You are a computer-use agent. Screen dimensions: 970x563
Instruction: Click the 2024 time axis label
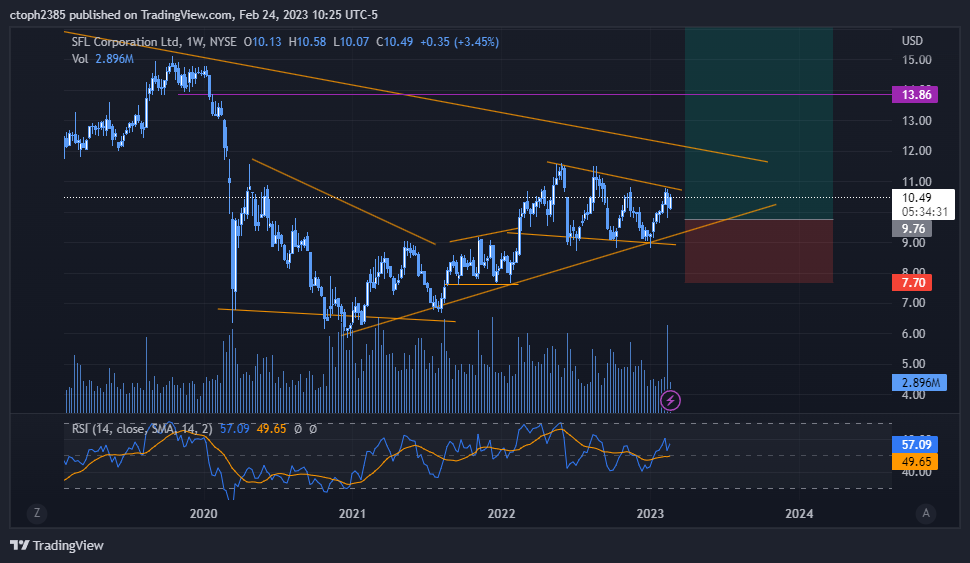pyautogui.click(x=799, y=514)
